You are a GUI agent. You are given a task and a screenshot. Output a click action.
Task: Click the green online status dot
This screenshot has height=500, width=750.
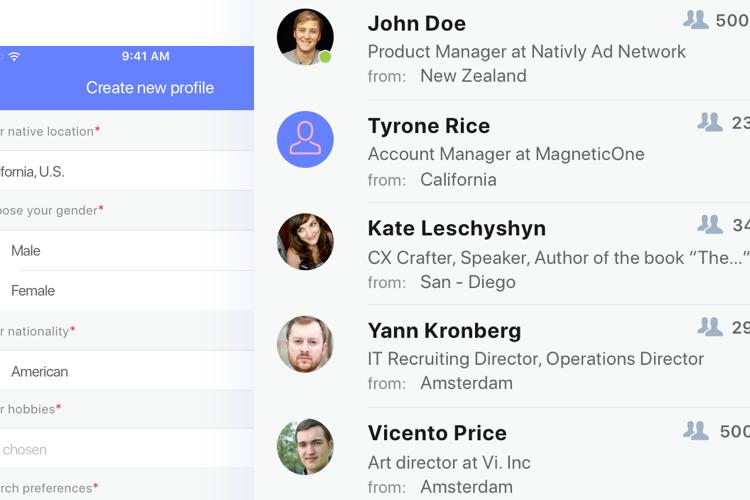[x=325, y=57]
